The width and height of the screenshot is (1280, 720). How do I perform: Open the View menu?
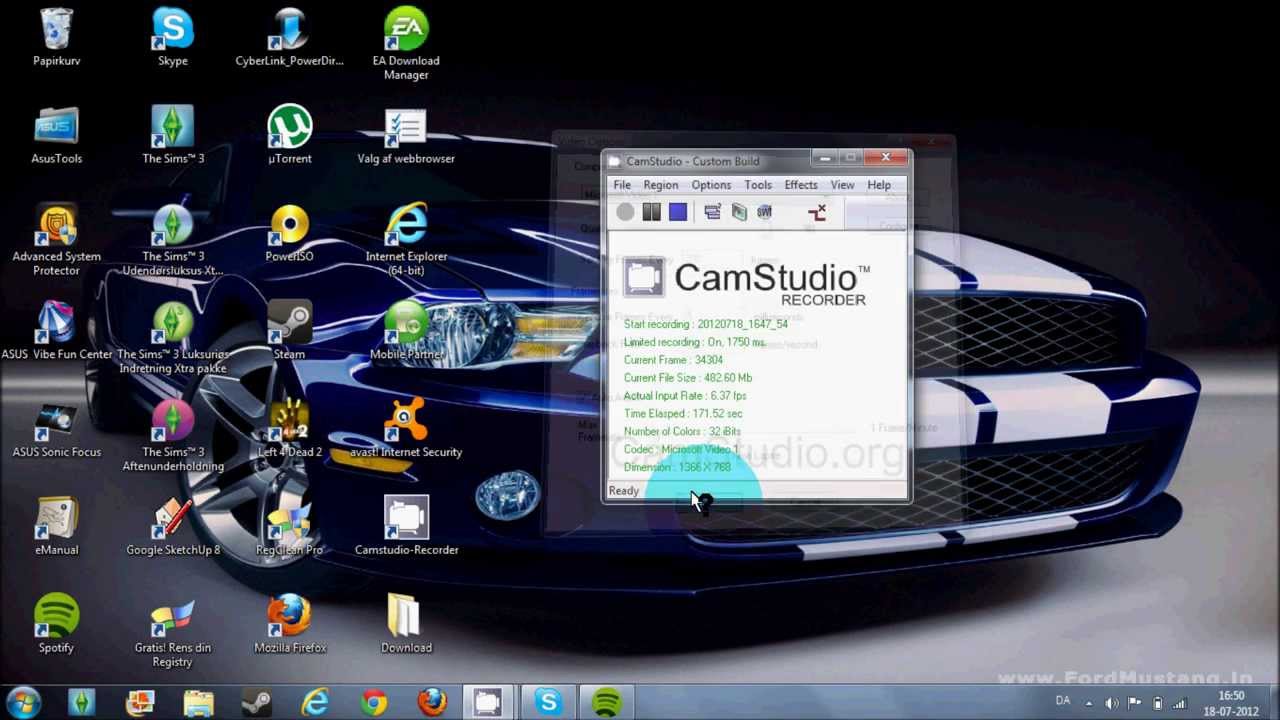pos(842,185)
